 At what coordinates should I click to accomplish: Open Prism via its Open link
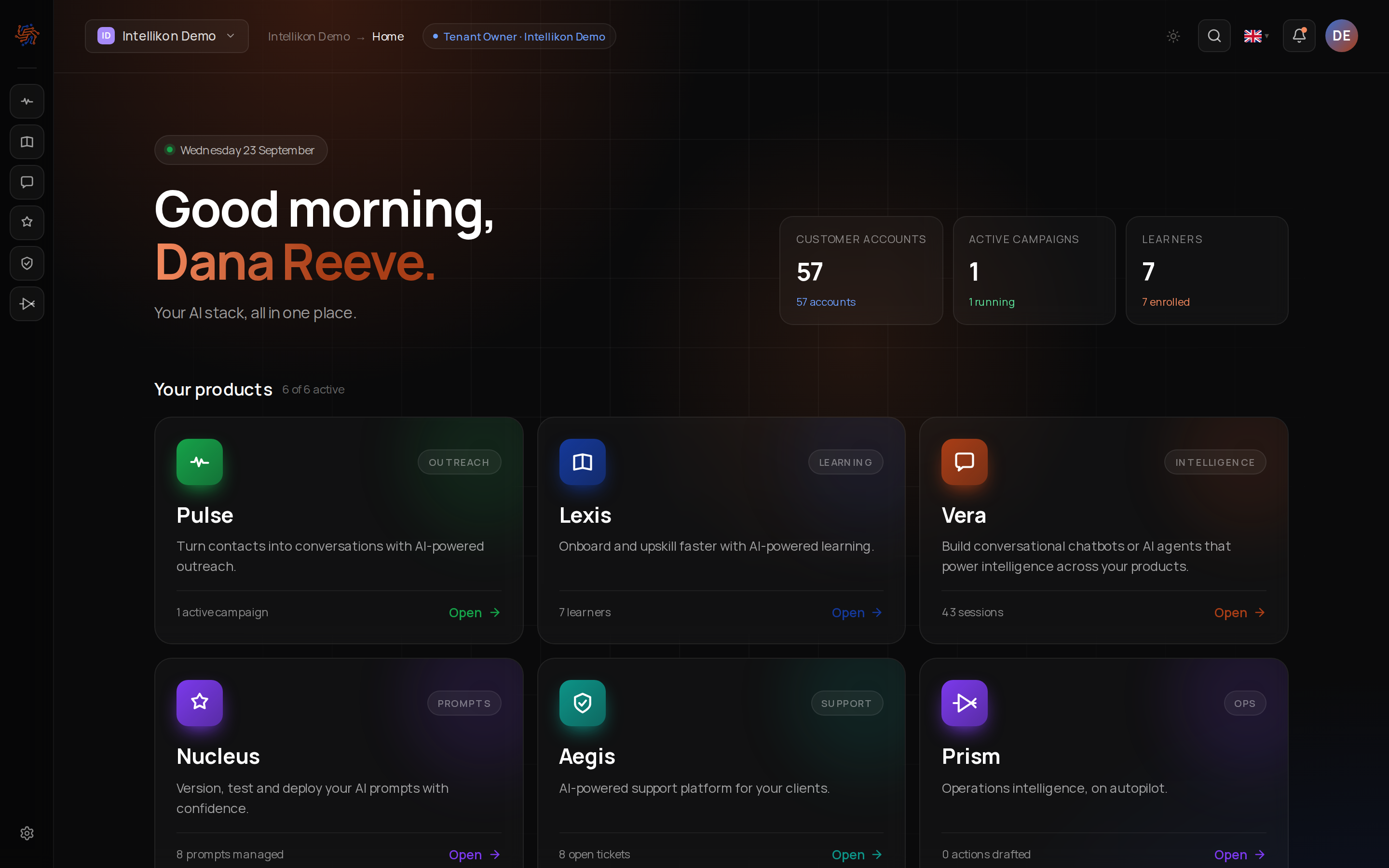1240,855
